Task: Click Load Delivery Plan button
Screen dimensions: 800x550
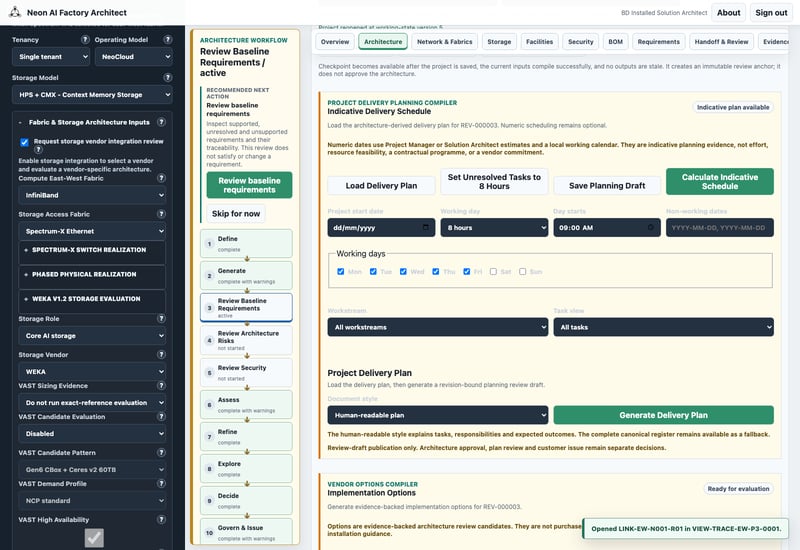Action: pyautogui.click(x=381, y=186)
